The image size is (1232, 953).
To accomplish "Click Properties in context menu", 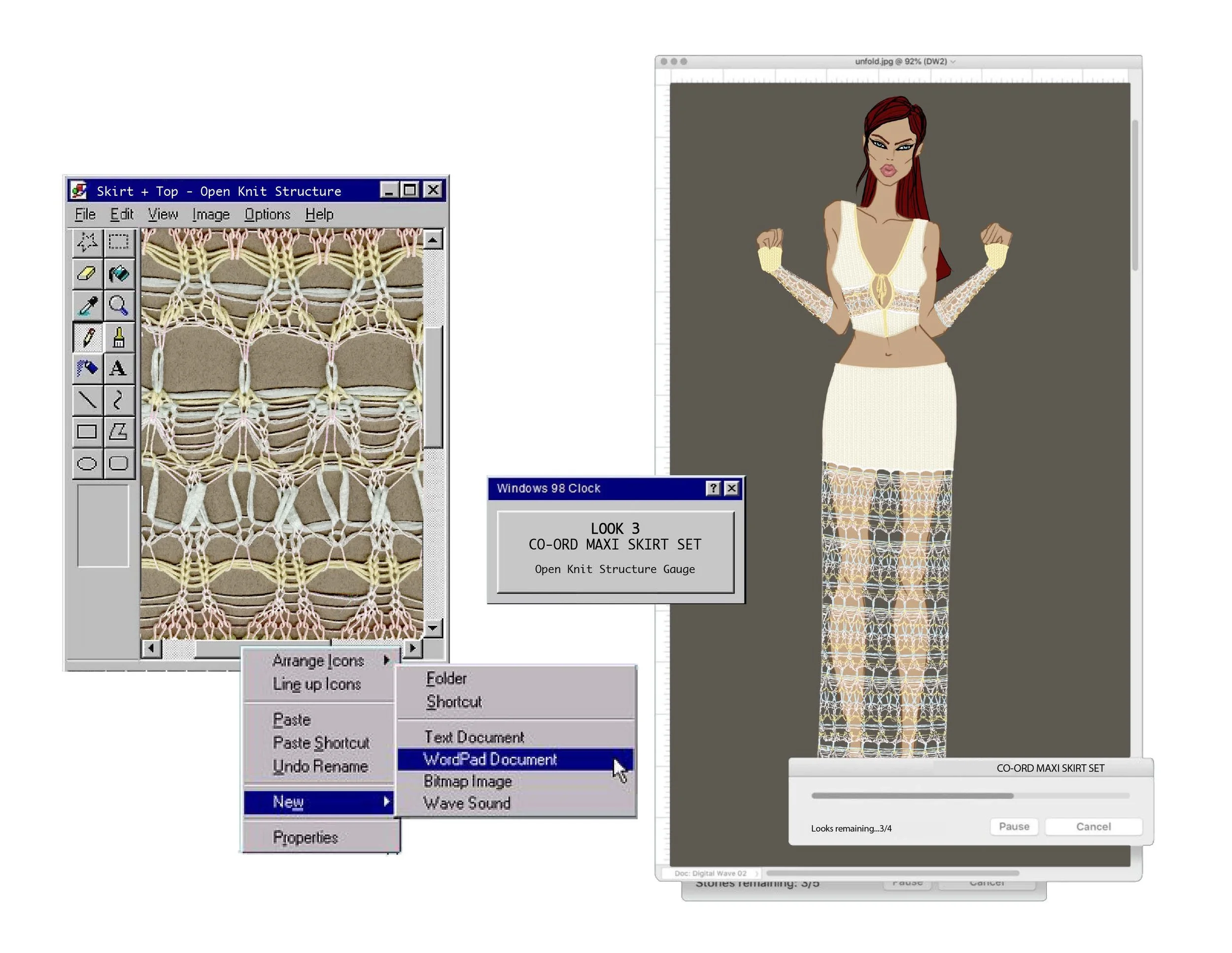I will pyautogui.click(x=305, y=837).
